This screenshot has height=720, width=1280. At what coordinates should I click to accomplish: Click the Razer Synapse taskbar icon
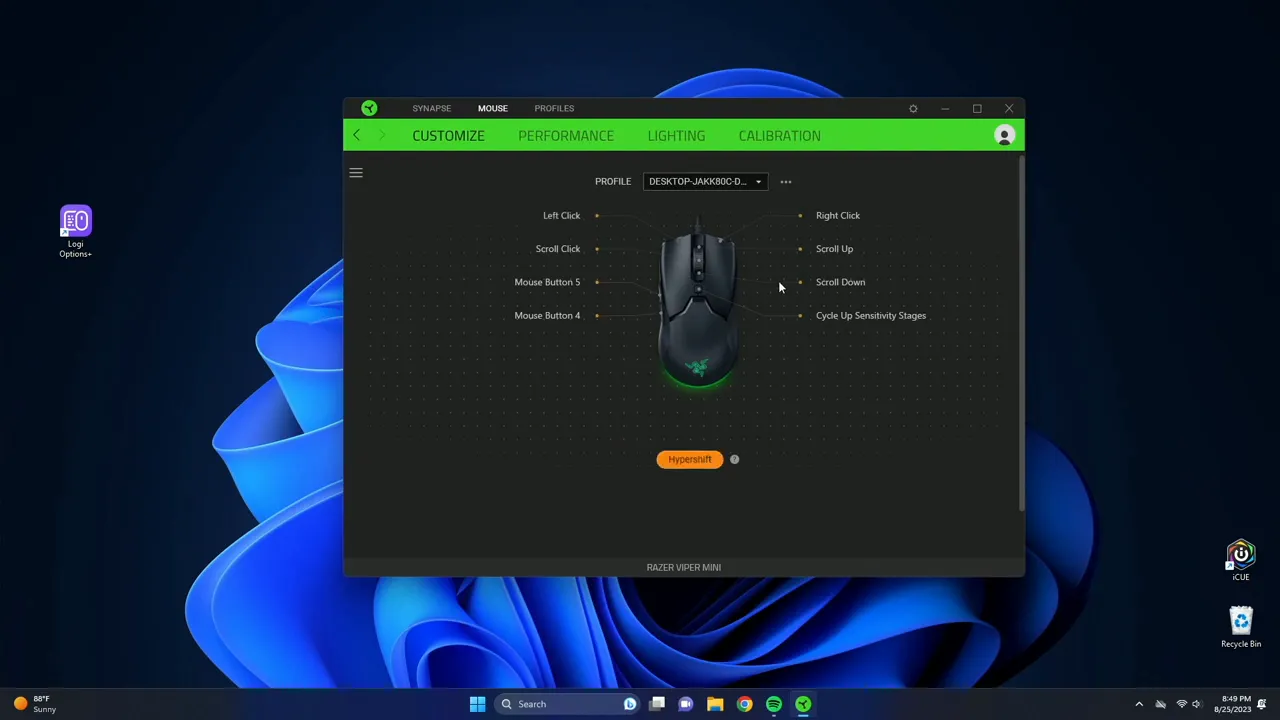click(x=803, y=704)
